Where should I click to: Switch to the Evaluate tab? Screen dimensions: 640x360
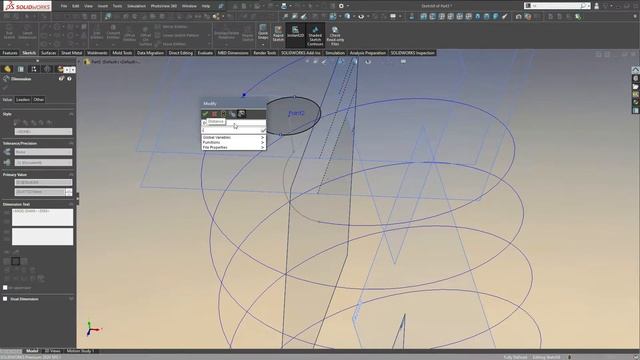click(x=205, y=53)
